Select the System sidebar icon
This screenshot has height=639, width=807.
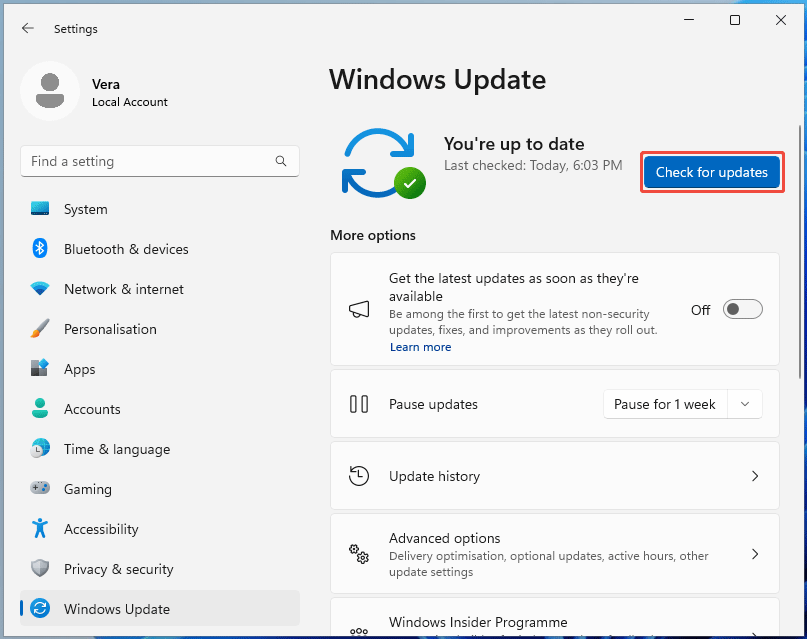click(x=40, y=209)
